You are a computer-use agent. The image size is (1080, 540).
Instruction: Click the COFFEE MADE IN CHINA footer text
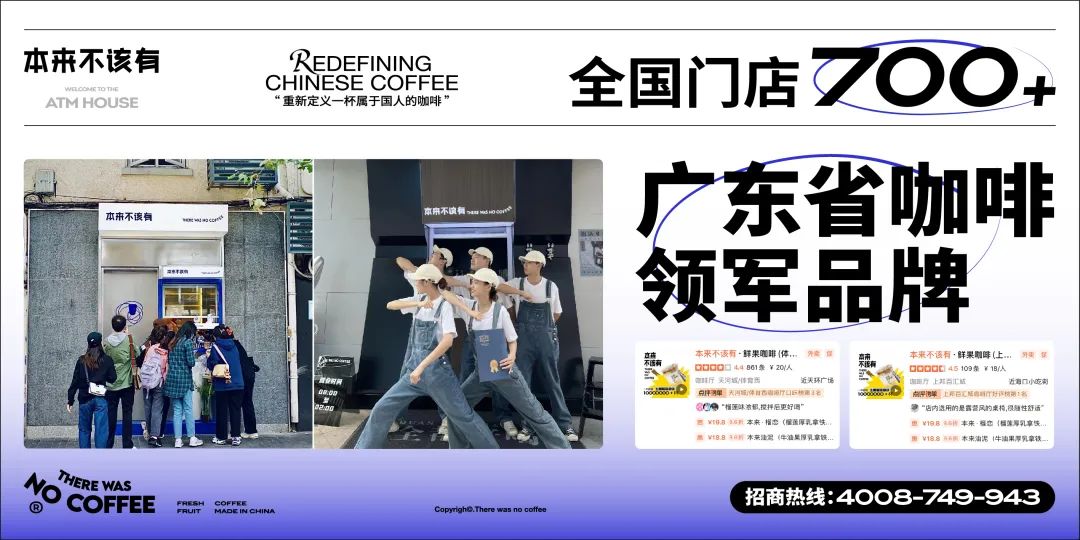coord(245,507)
